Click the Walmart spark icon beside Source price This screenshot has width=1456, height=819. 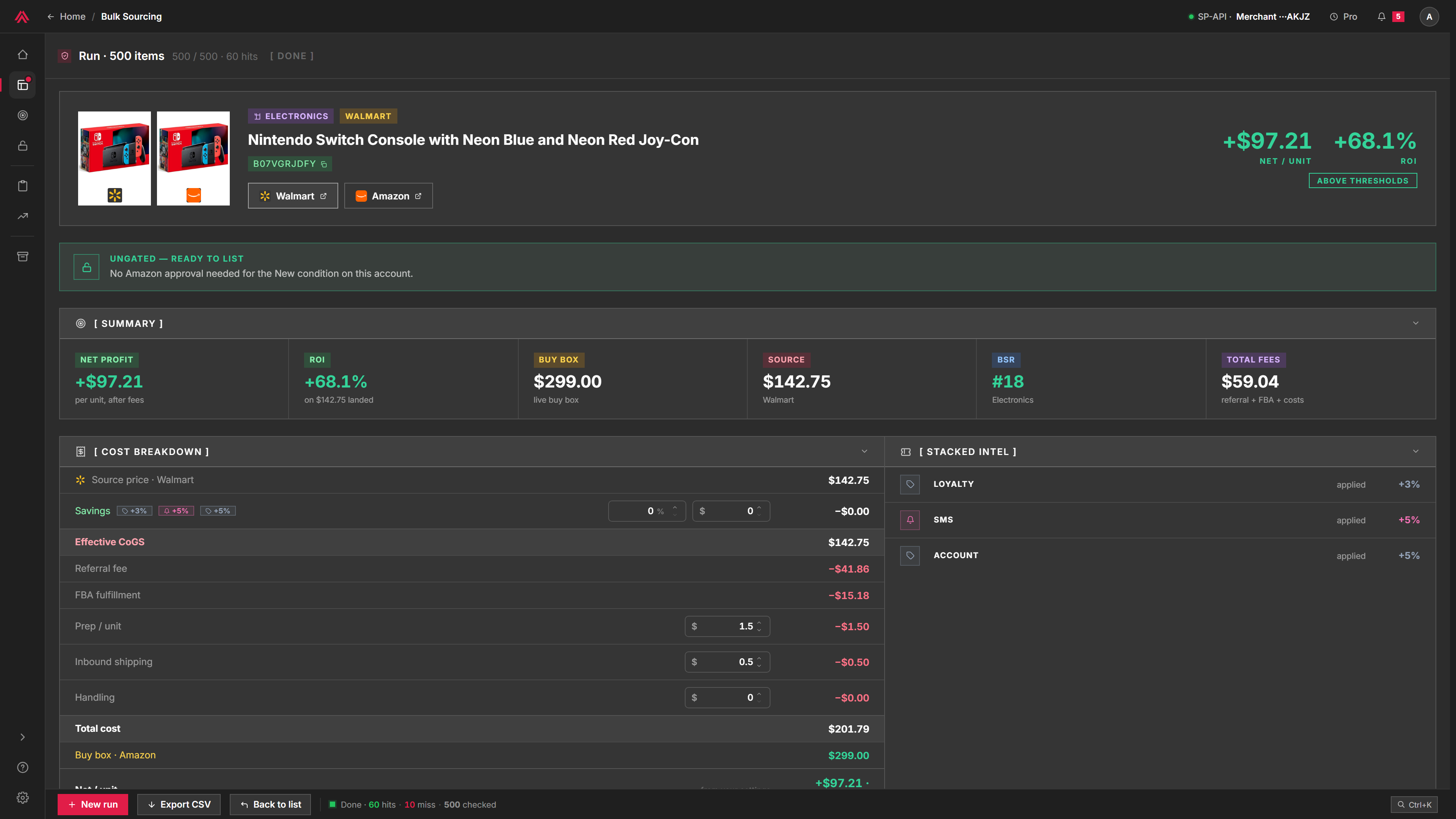[80, 480]
